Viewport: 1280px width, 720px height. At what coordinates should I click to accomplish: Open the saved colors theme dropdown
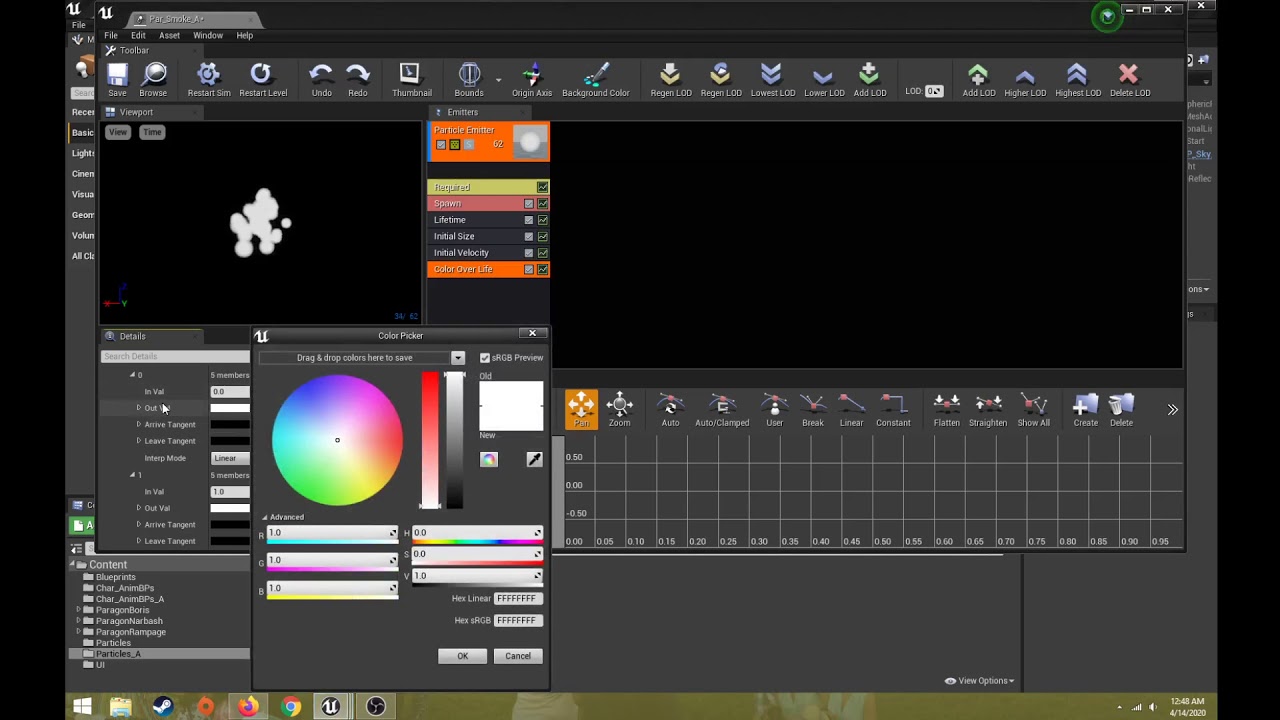click(x=458, y=358)
